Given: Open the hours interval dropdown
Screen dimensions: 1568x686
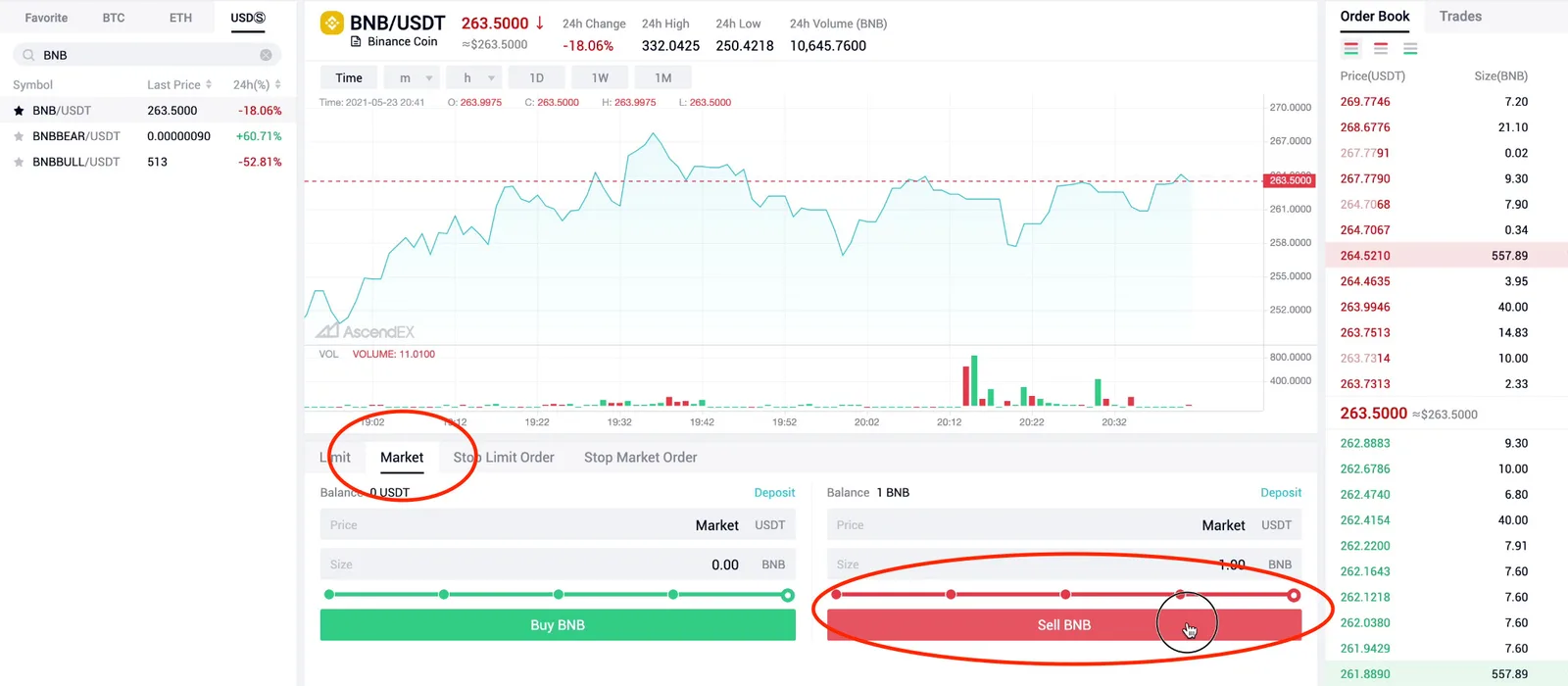Looking at the screenshot, I should tap(474, 77).
